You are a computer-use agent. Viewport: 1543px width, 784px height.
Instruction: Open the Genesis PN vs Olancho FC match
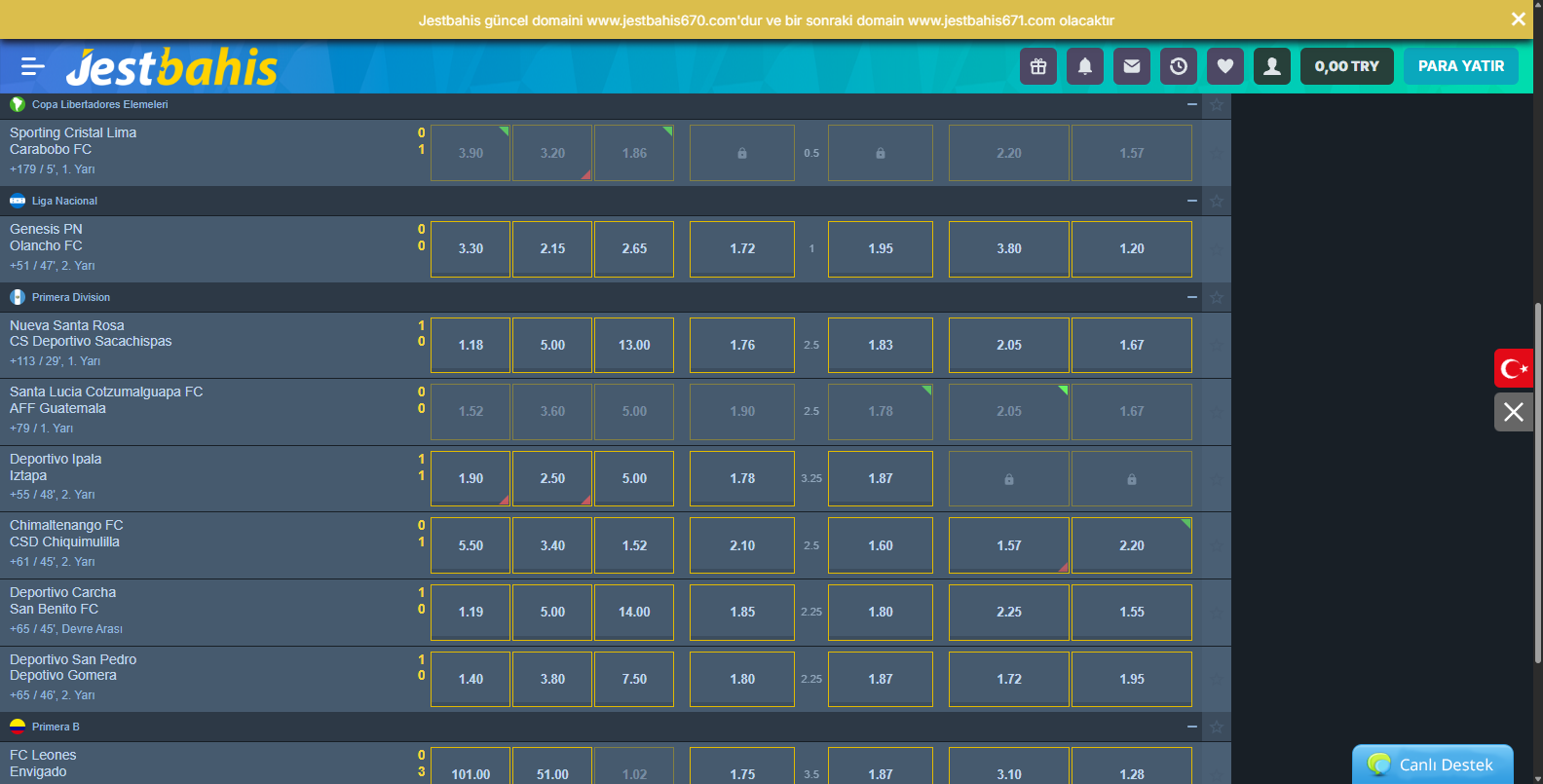click(46, 238)
